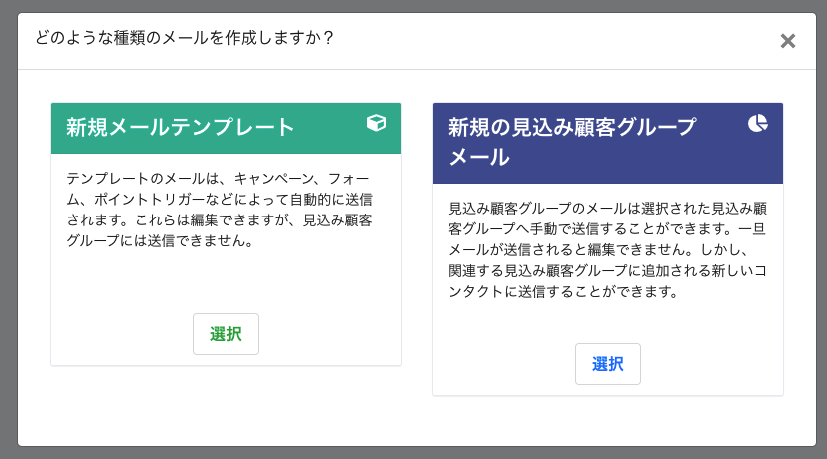
Task: Click the pie chart icon in the segment header
Action: click(758, 123)
